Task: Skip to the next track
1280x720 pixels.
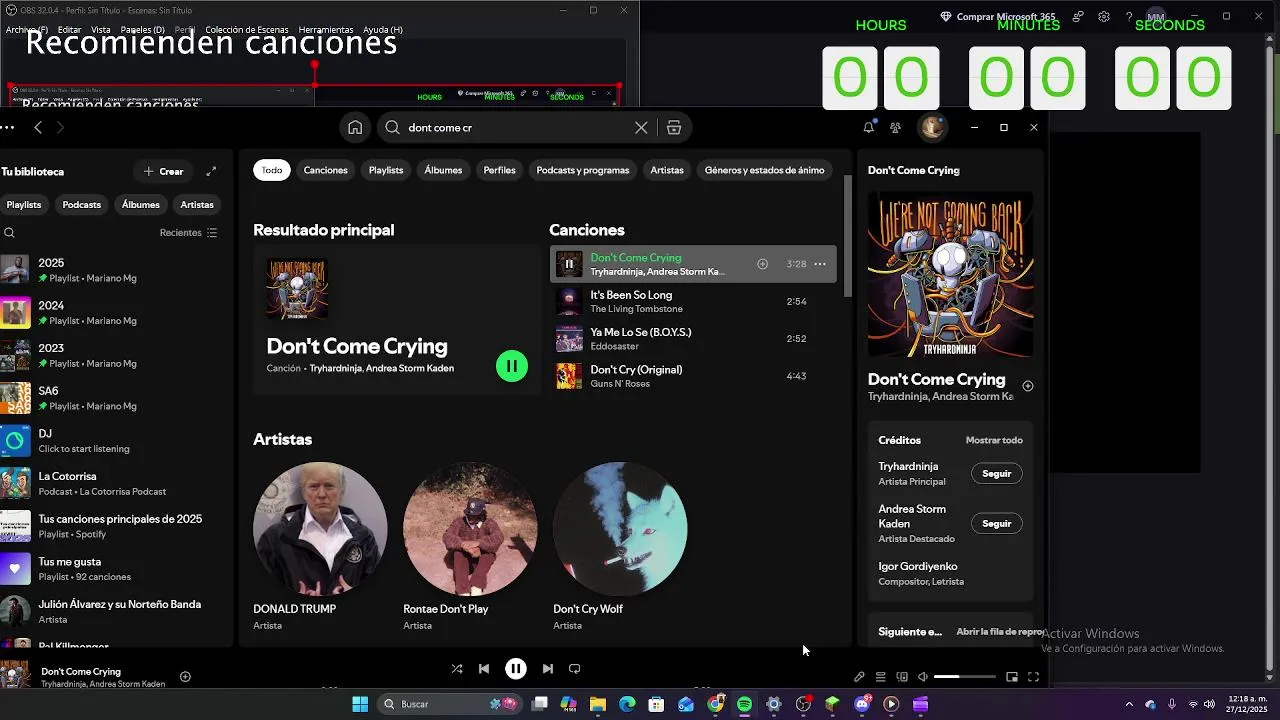Action: click(547, 669)
